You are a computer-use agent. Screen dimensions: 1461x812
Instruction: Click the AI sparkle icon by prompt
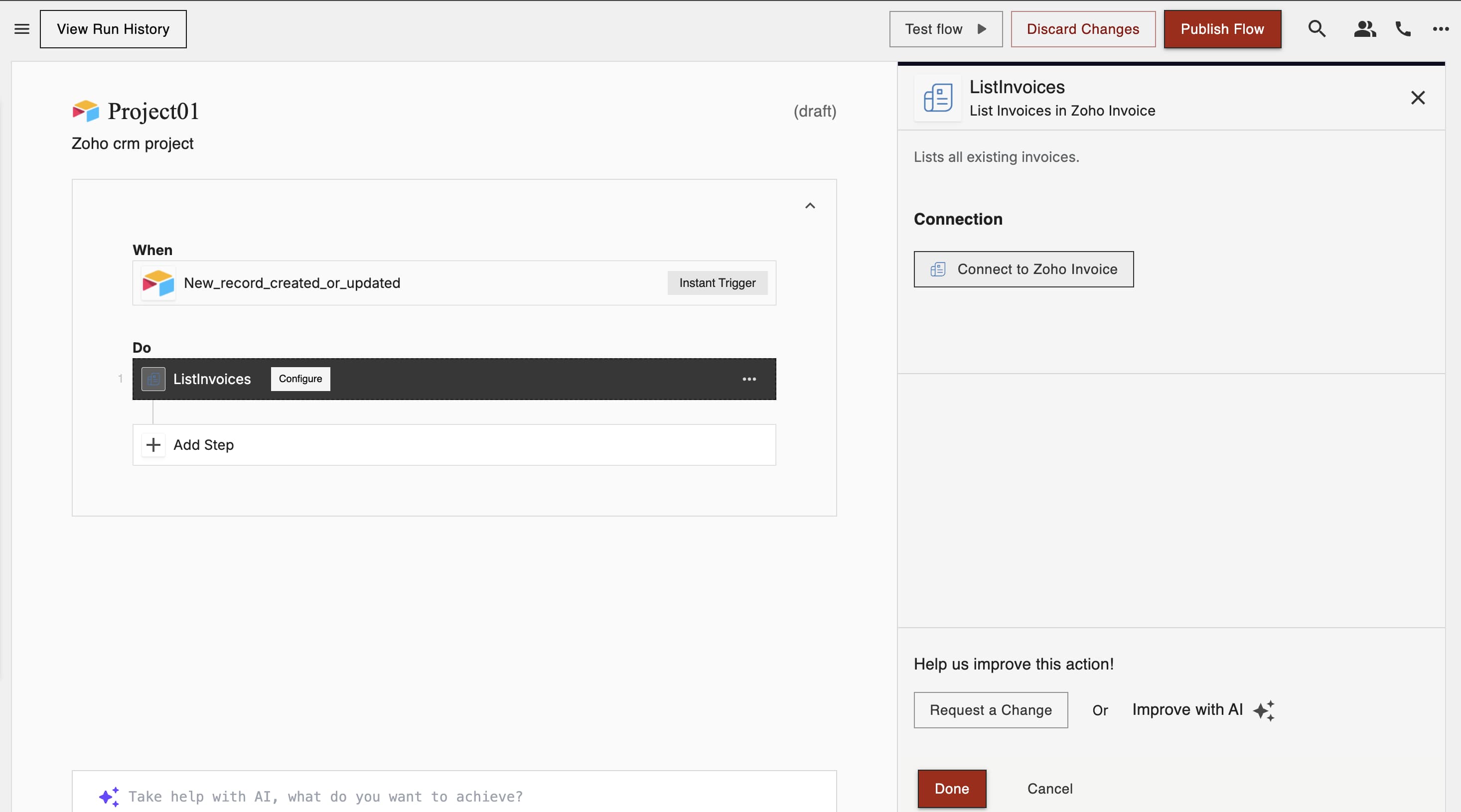point(109,797)
